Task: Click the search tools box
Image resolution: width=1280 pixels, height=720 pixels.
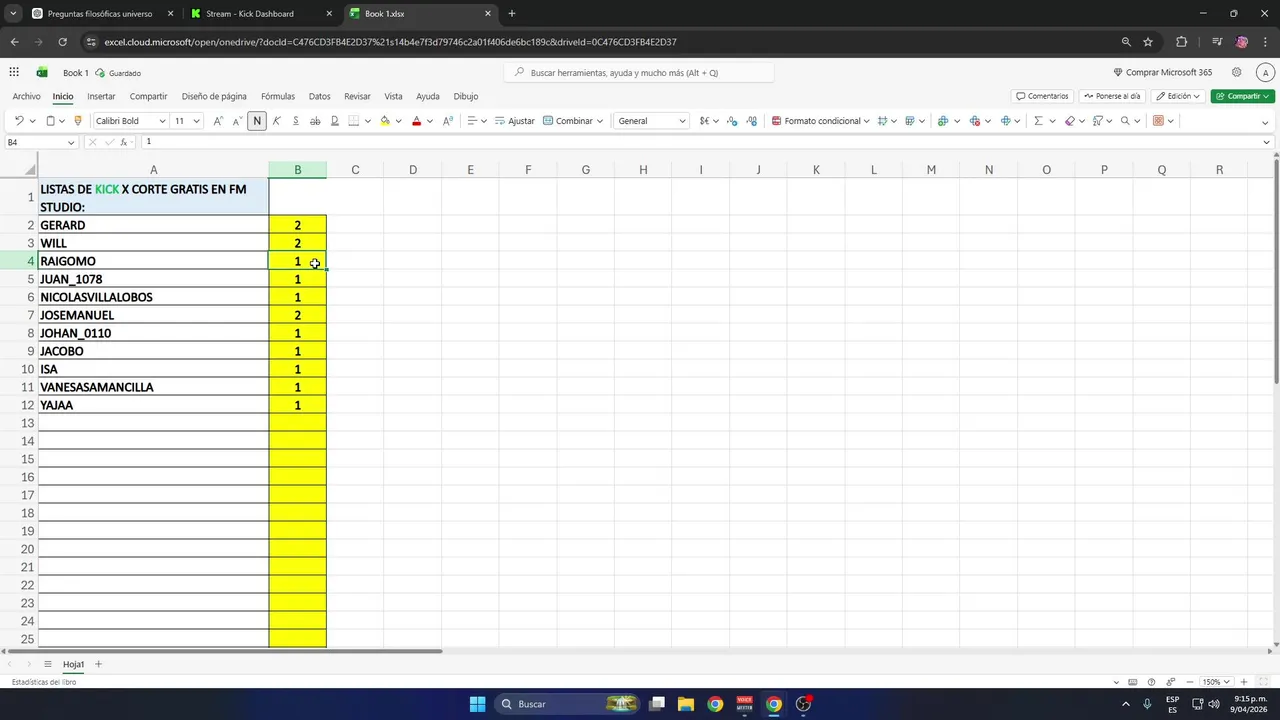Action: 639,72
